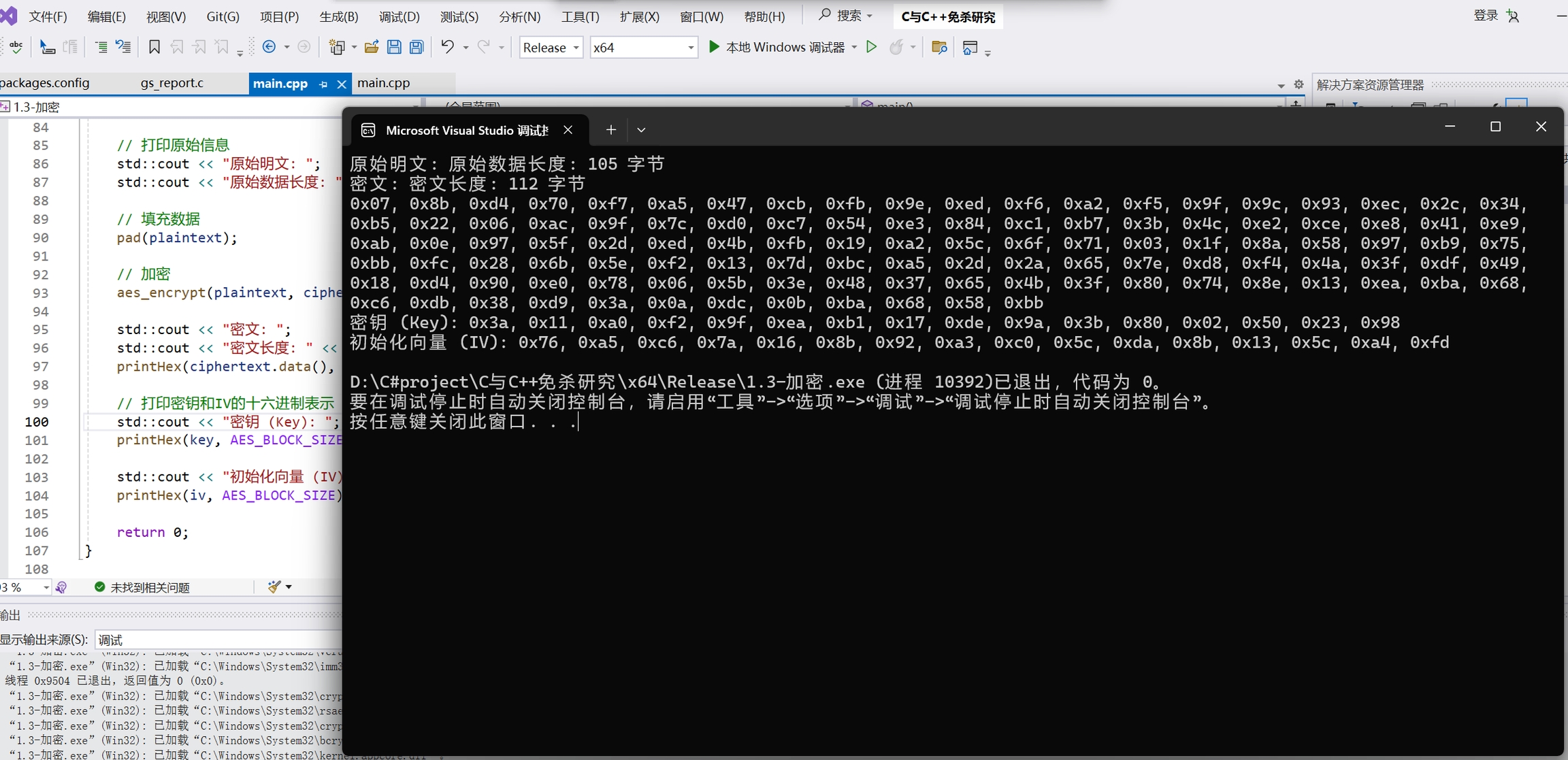Image resolution: width=1568 pixels, height=760 pixels.
Task: Click the spell check abc icon
Action: 16,47
